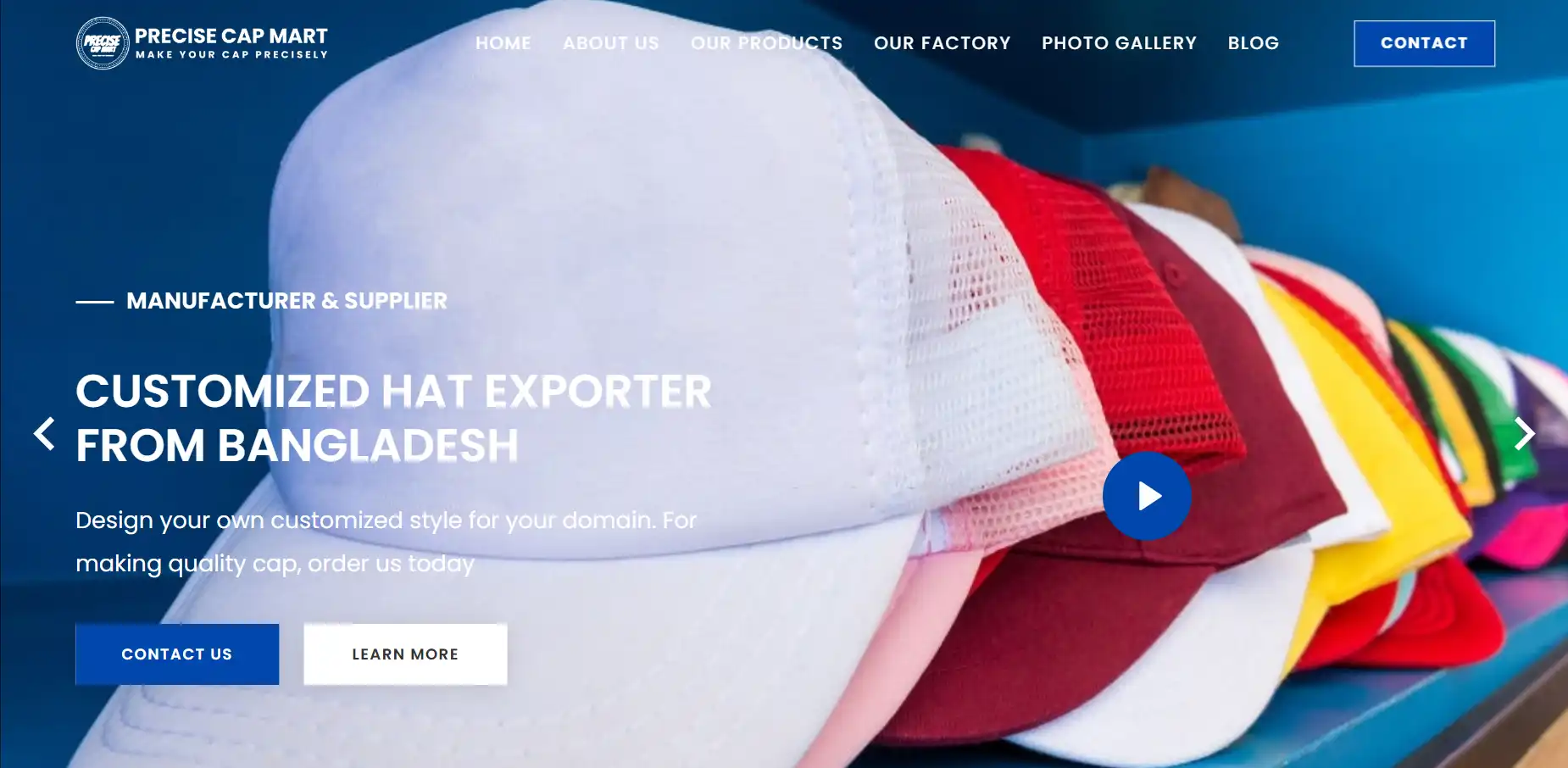Advance to next slide with right arrow
The width and height of the screenshot is (1568, 768).
point(1524,433)
